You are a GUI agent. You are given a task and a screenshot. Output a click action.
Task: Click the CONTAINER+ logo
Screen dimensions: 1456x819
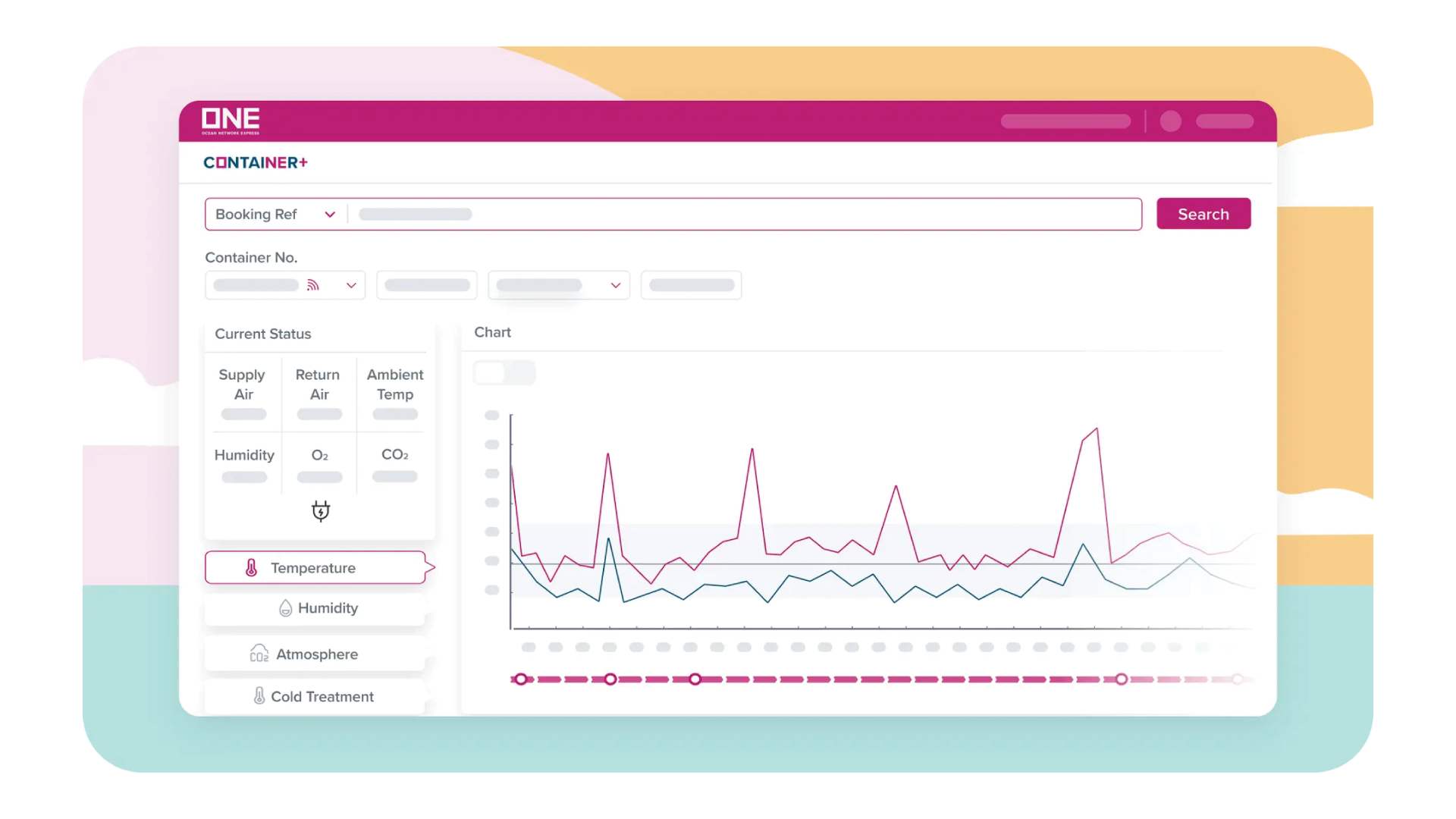[x=256, y=162]
